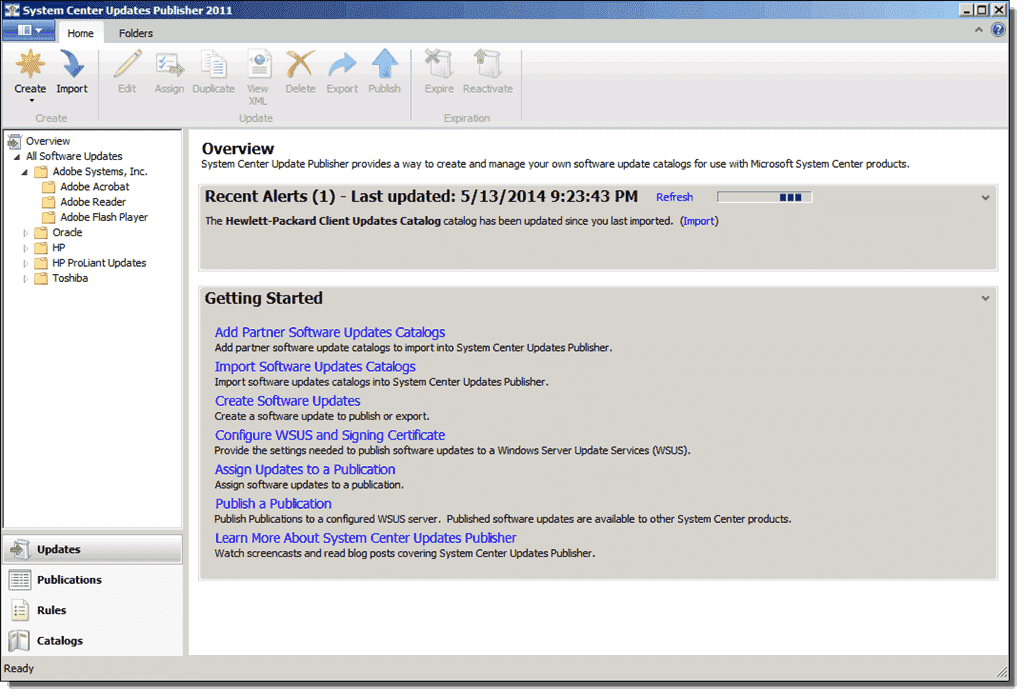
Task: Open Configure WSUS and Signing Certificate link
Action: pyautogui.click(x=330, y=435)
